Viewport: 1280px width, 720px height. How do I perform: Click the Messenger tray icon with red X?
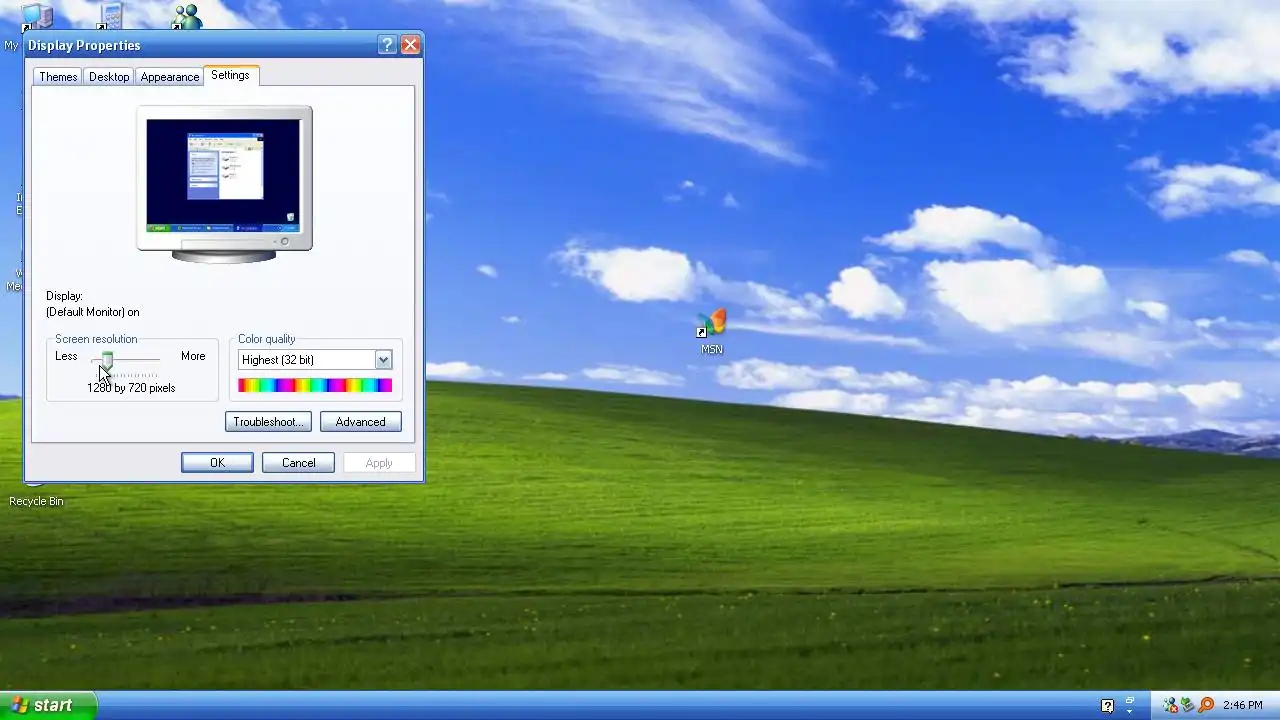pos(1171,705)
